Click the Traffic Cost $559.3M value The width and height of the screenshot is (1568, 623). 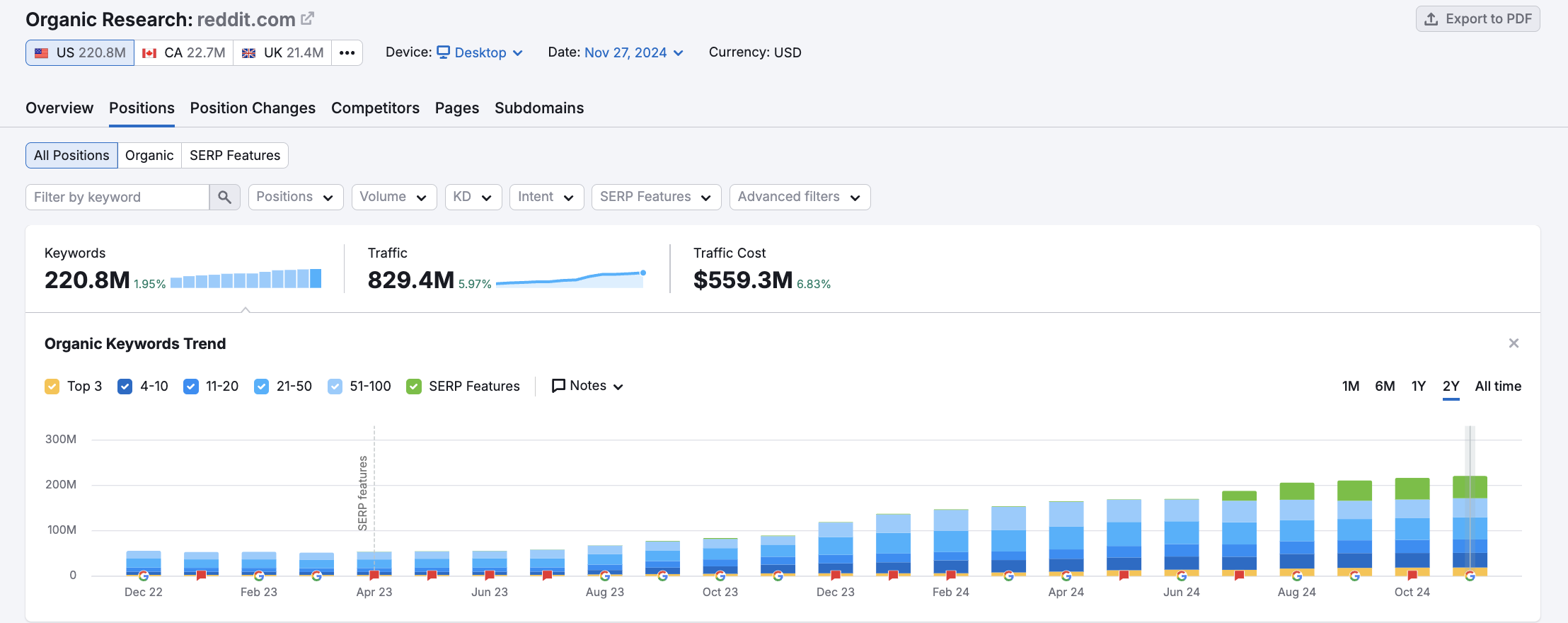coord(743,280)
